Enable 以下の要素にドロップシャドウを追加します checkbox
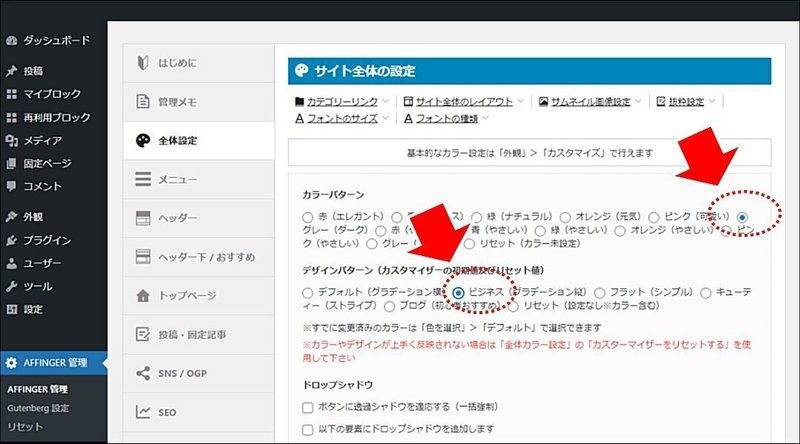 (x=307, y=430)
